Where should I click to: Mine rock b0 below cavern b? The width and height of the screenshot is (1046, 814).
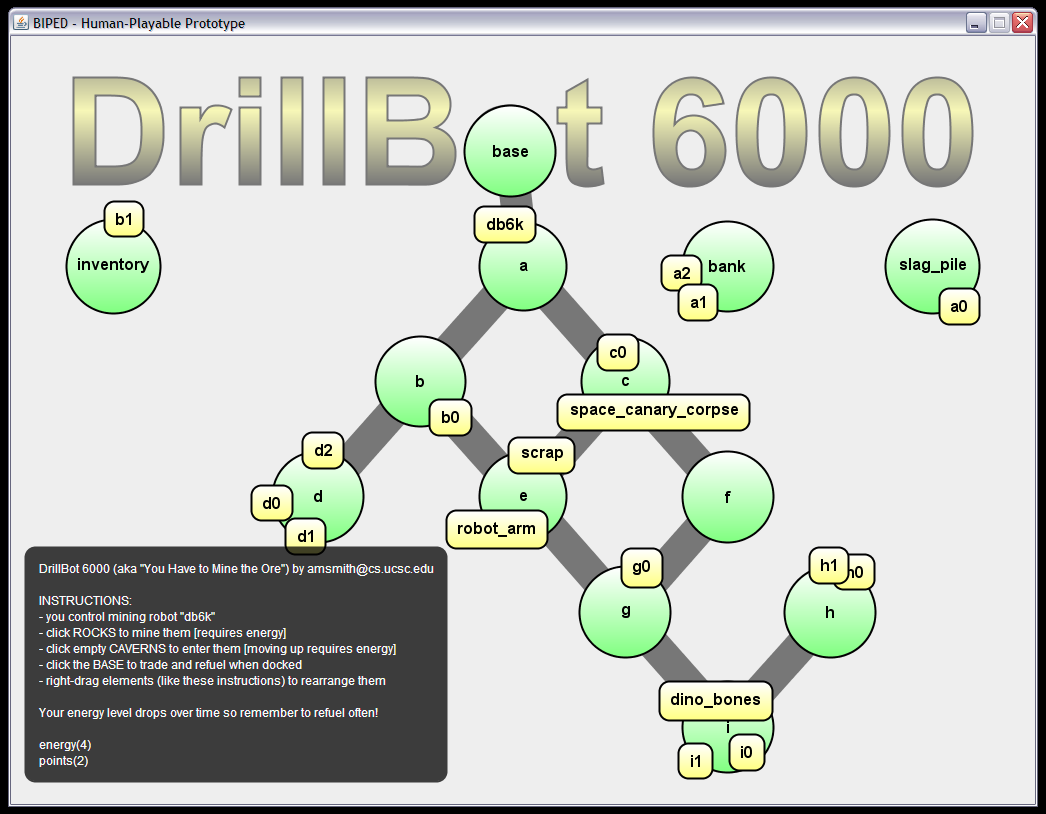(450, 417)
